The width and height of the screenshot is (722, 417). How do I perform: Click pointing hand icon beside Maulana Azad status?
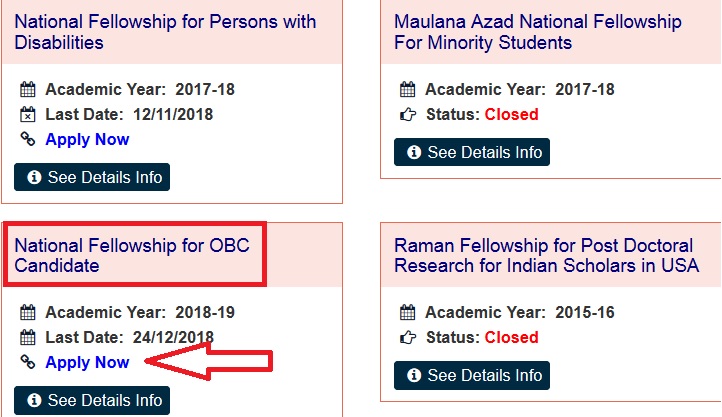[408, 114]
